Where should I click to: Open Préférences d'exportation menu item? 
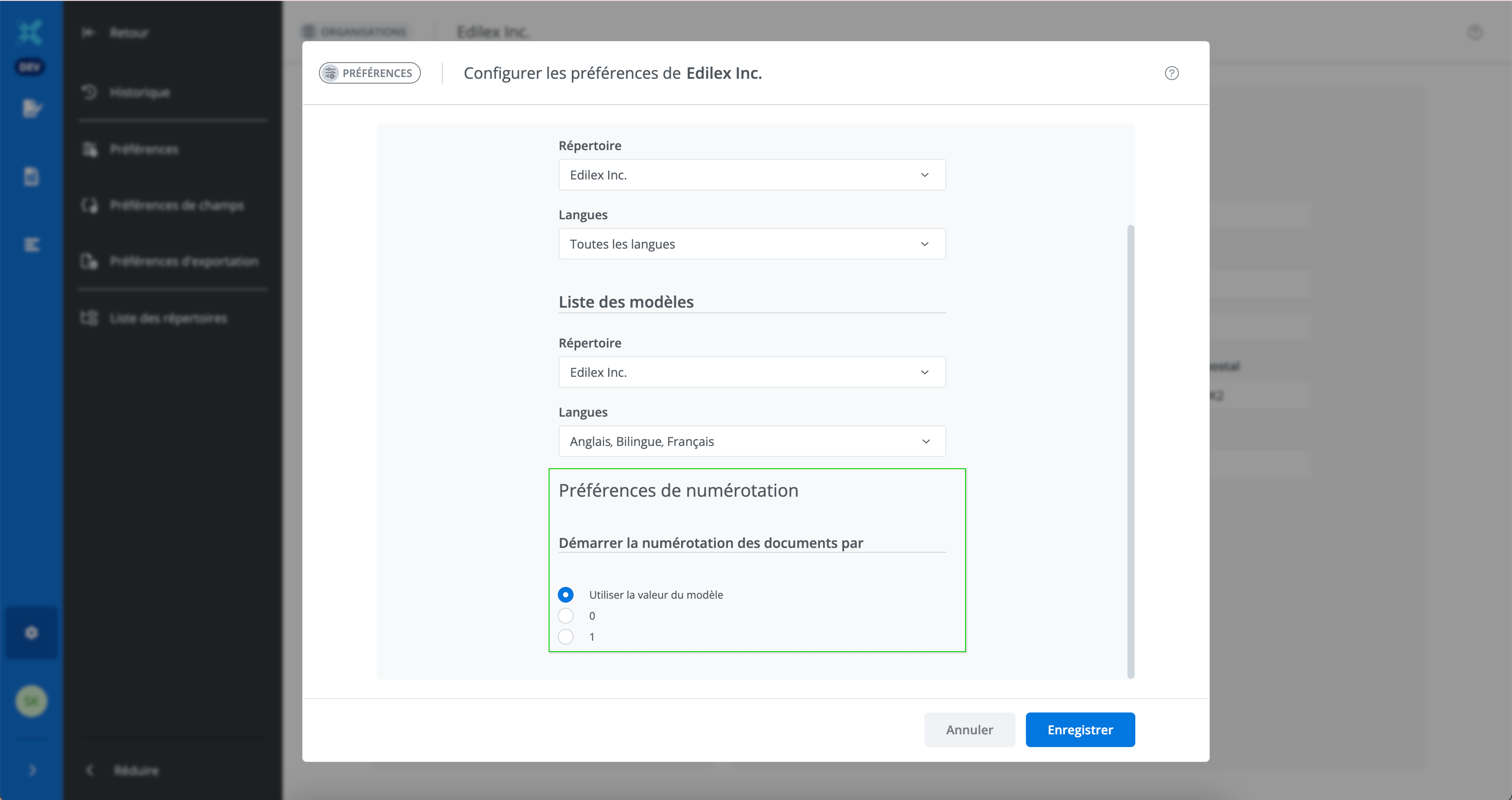(x=183, y=261)
